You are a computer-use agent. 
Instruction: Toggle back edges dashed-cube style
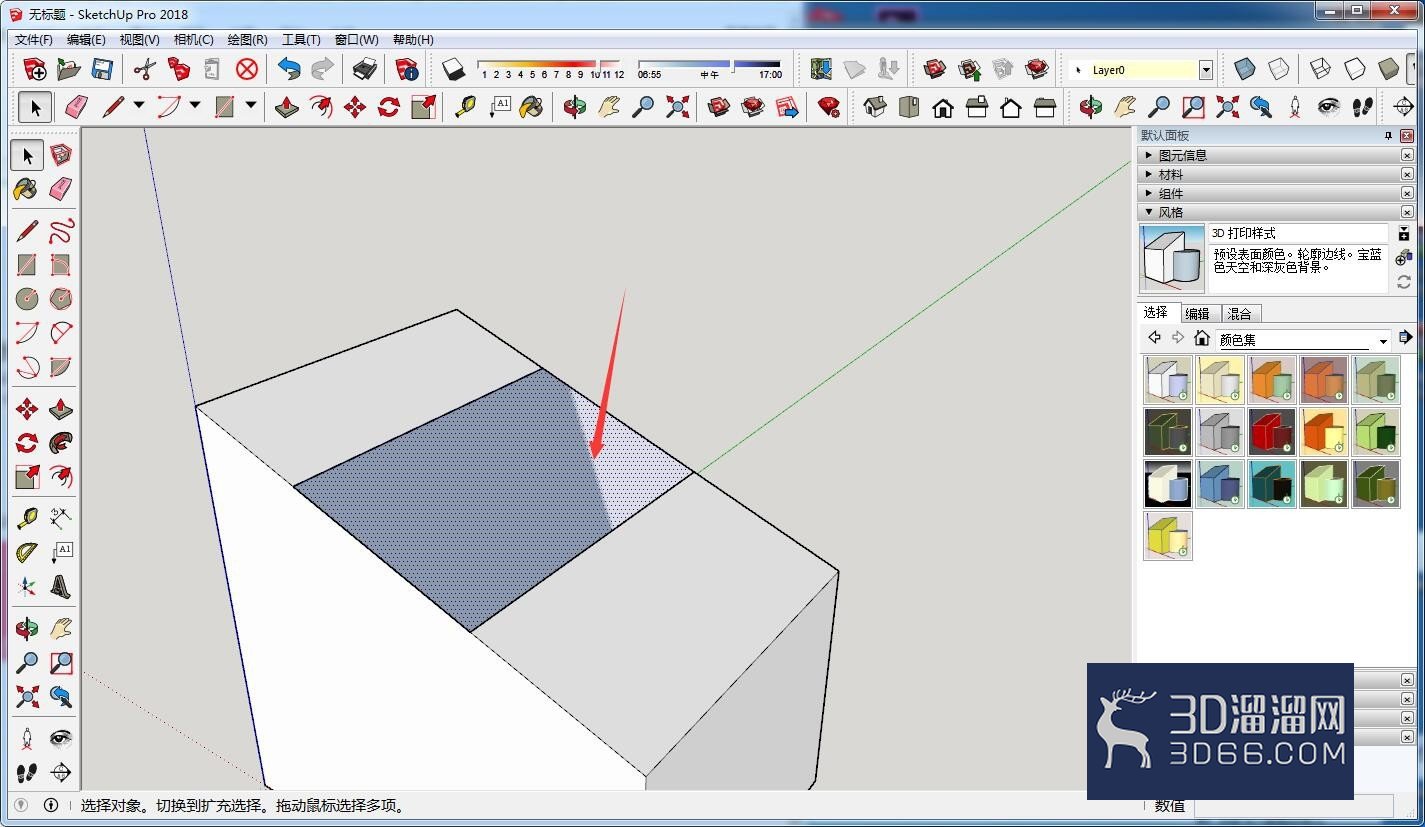1279,69
